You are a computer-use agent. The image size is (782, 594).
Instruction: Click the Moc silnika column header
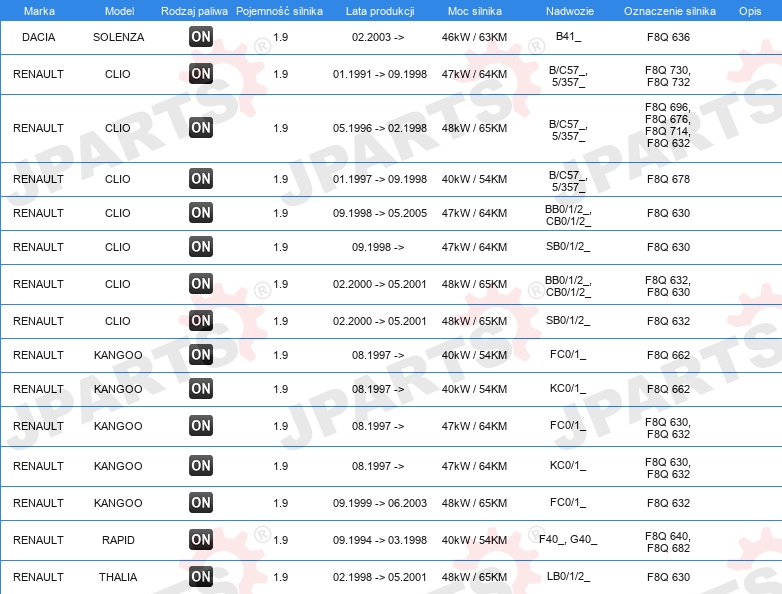pyautogui.click(x=475, y=11)
